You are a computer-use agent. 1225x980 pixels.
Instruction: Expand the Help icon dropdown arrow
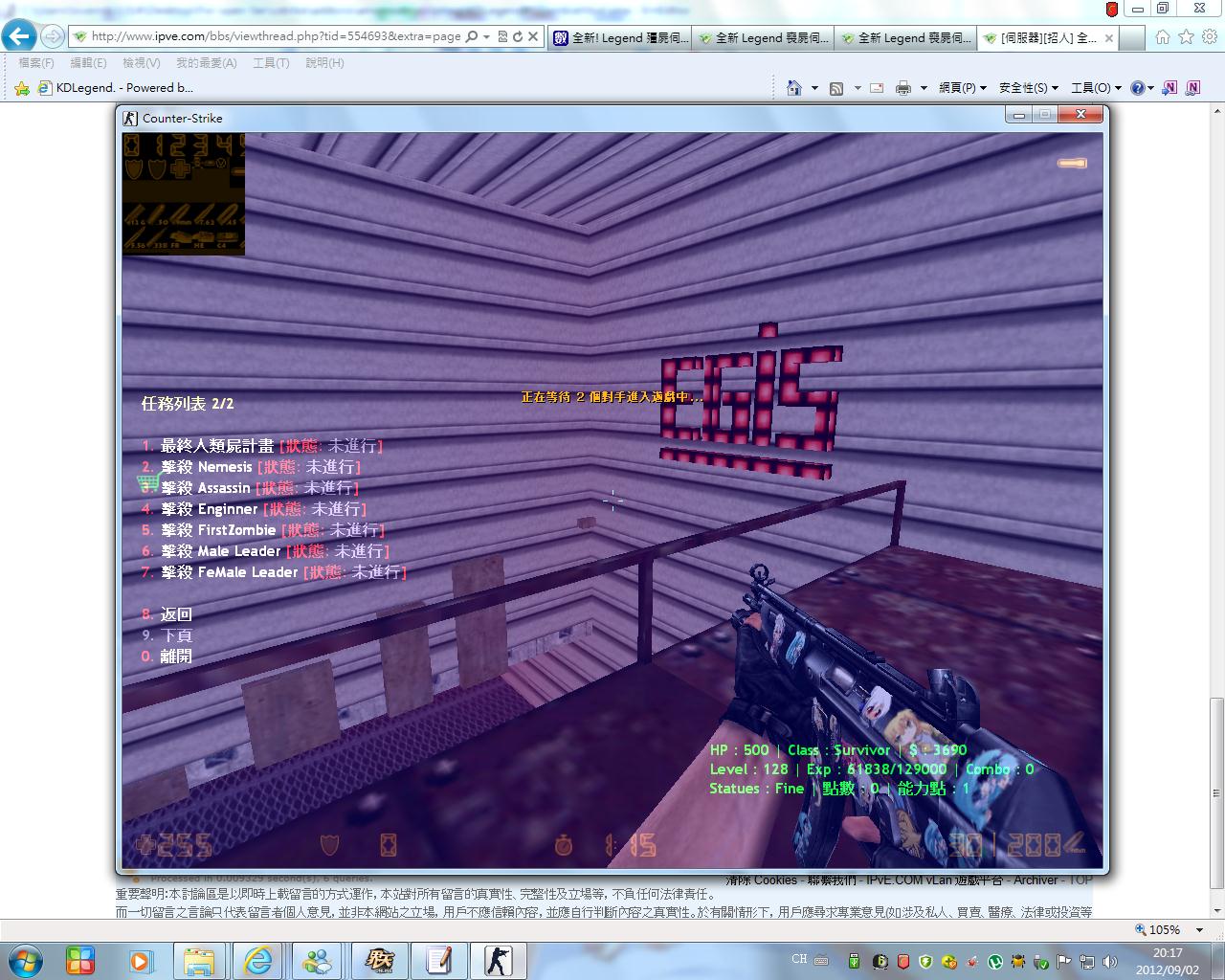tap(1150, 88)
